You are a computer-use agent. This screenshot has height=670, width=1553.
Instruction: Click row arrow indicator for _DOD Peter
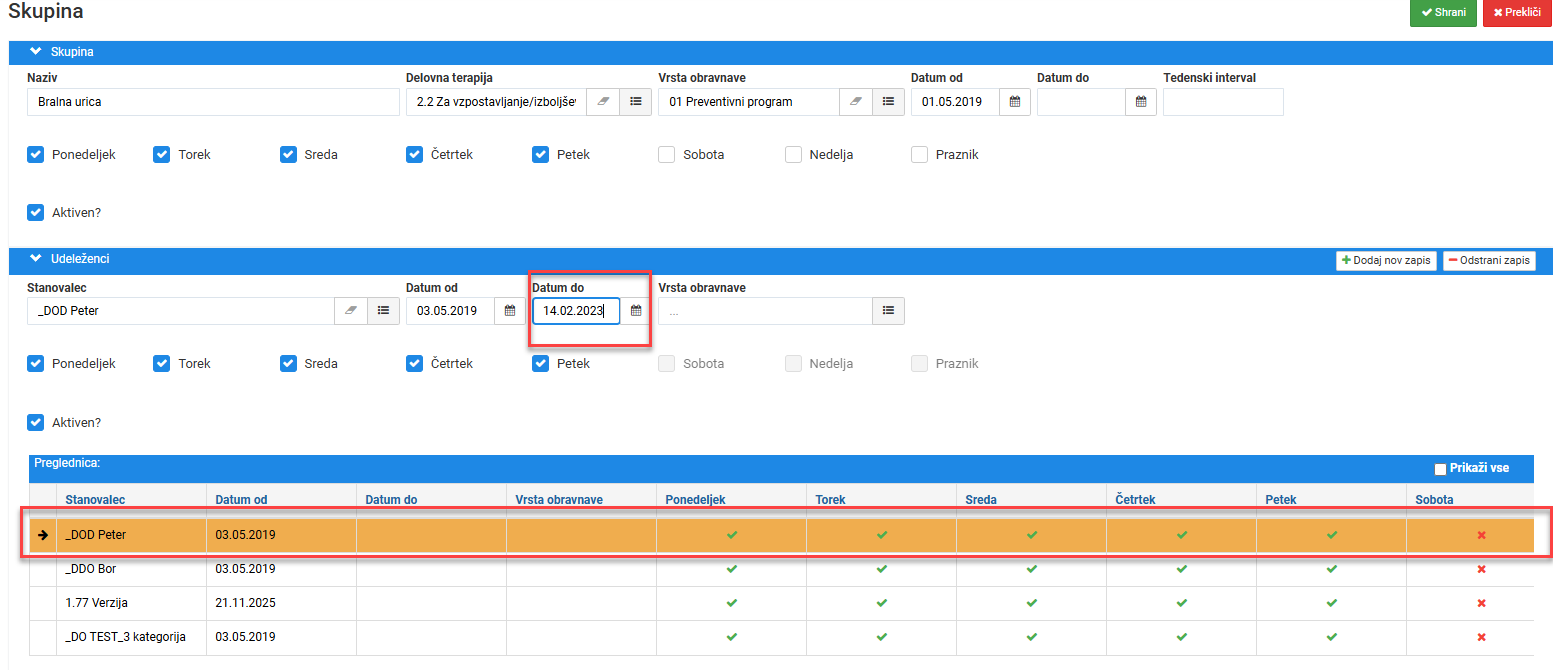coord(43,535)
